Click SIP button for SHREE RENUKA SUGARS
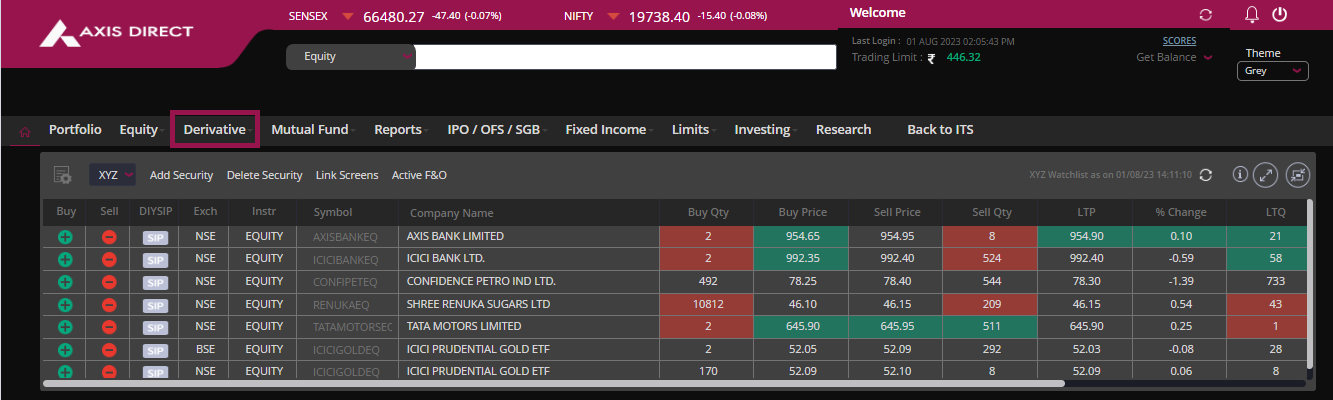This screenshot has height=400, width=1333. tap(155, 305)
